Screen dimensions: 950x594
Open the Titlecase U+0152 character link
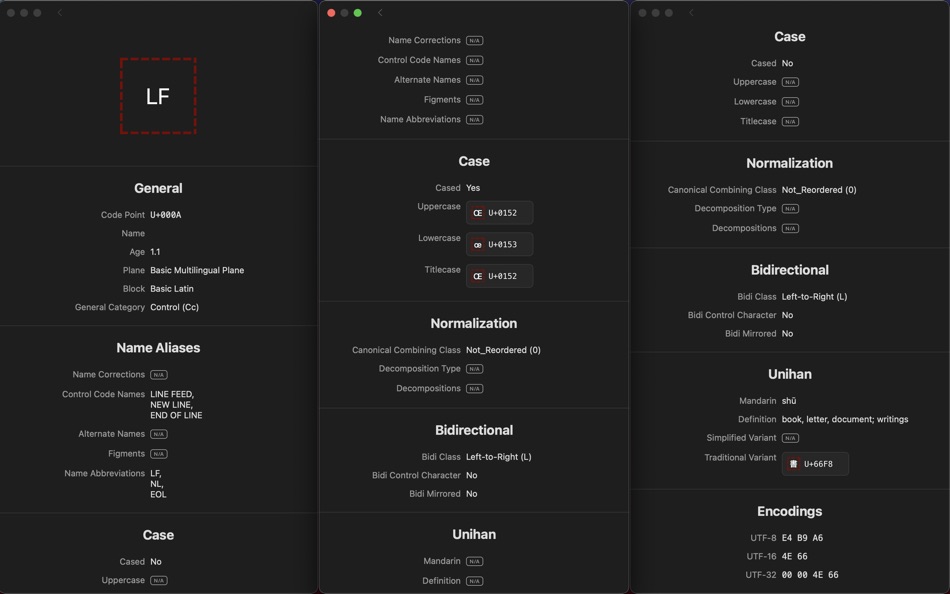(499, 276)
